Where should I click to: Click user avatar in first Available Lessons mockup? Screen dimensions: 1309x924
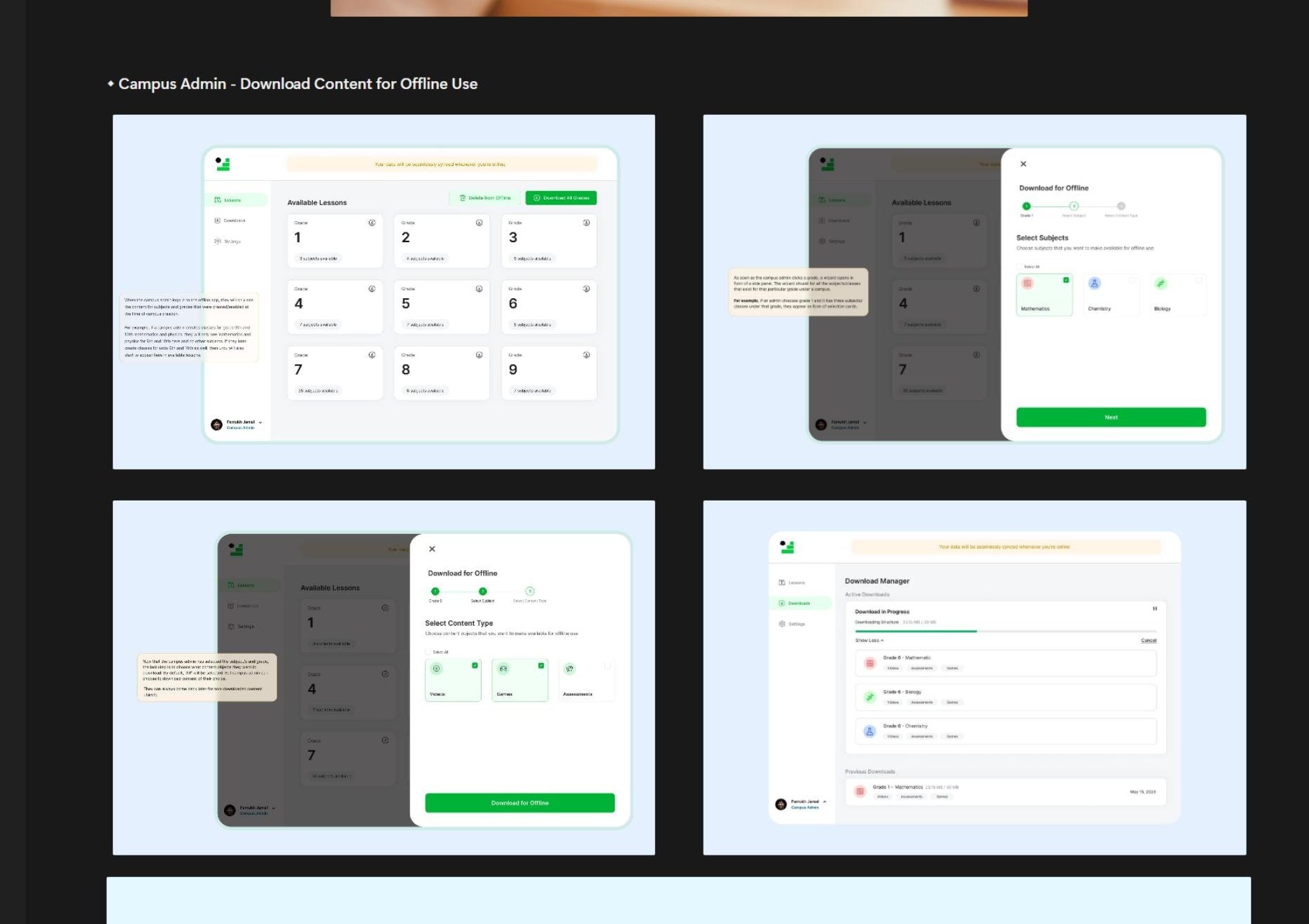(216, 424)
